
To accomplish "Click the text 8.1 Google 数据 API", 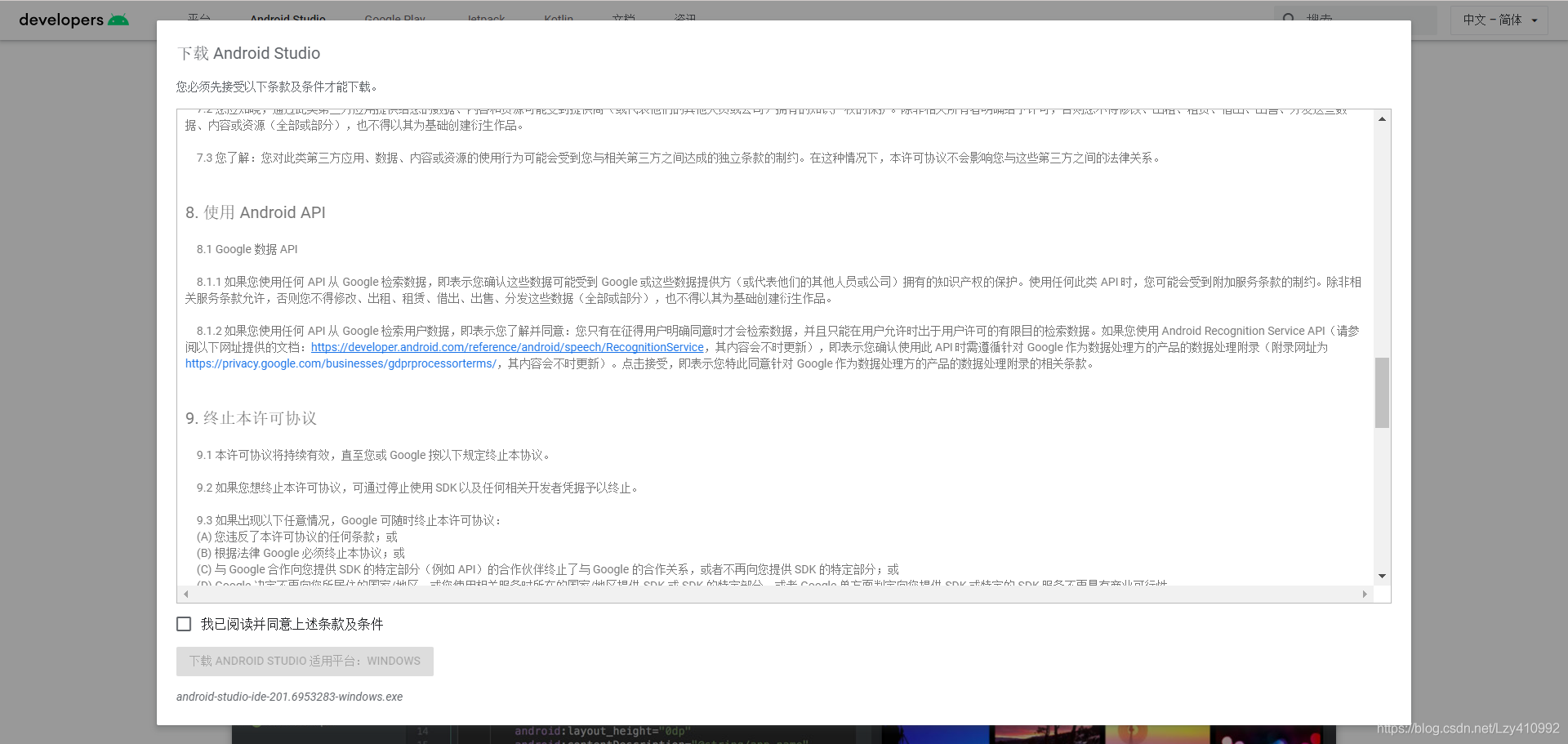I will pos(247,249).
